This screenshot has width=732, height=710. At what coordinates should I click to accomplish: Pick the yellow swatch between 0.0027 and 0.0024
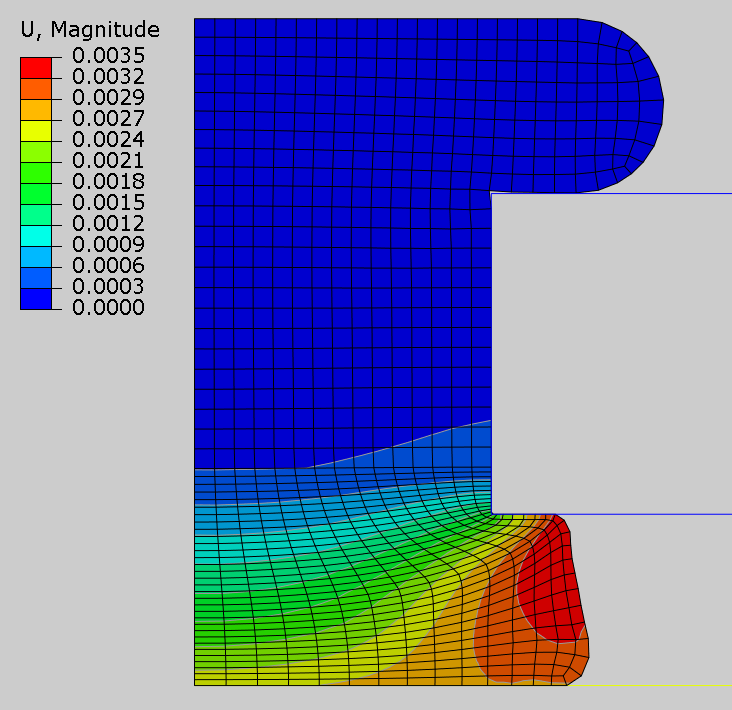point(36,131)
